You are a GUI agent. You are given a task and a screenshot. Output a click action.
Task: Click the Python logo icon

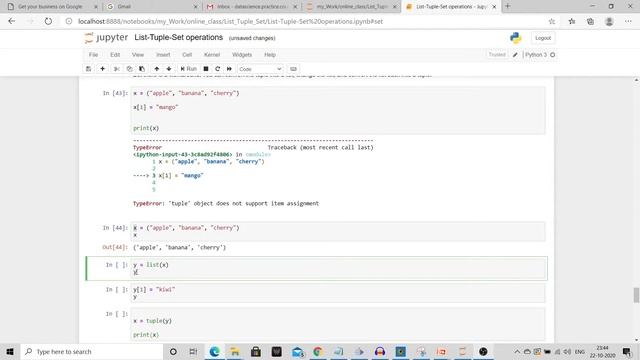click(516, 38)
